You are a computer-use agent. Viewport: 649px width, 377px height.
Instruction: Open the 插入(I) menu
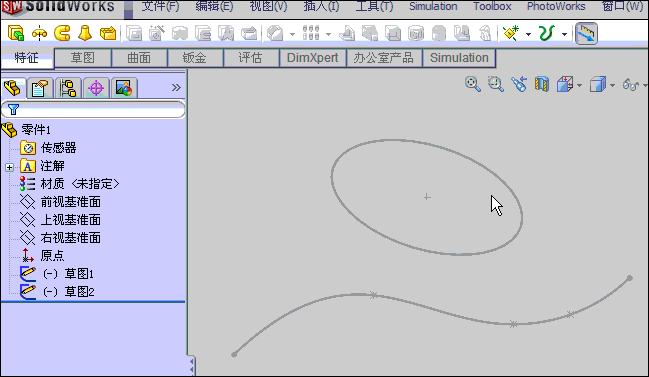click(x=321, y=7)
